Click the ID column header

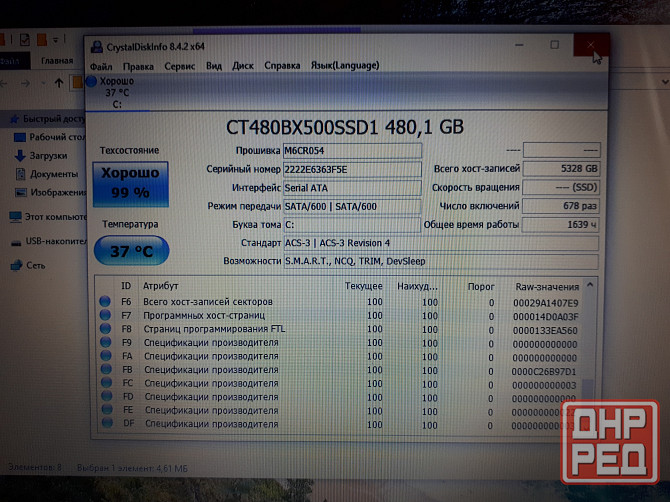(x=126, y=286)
